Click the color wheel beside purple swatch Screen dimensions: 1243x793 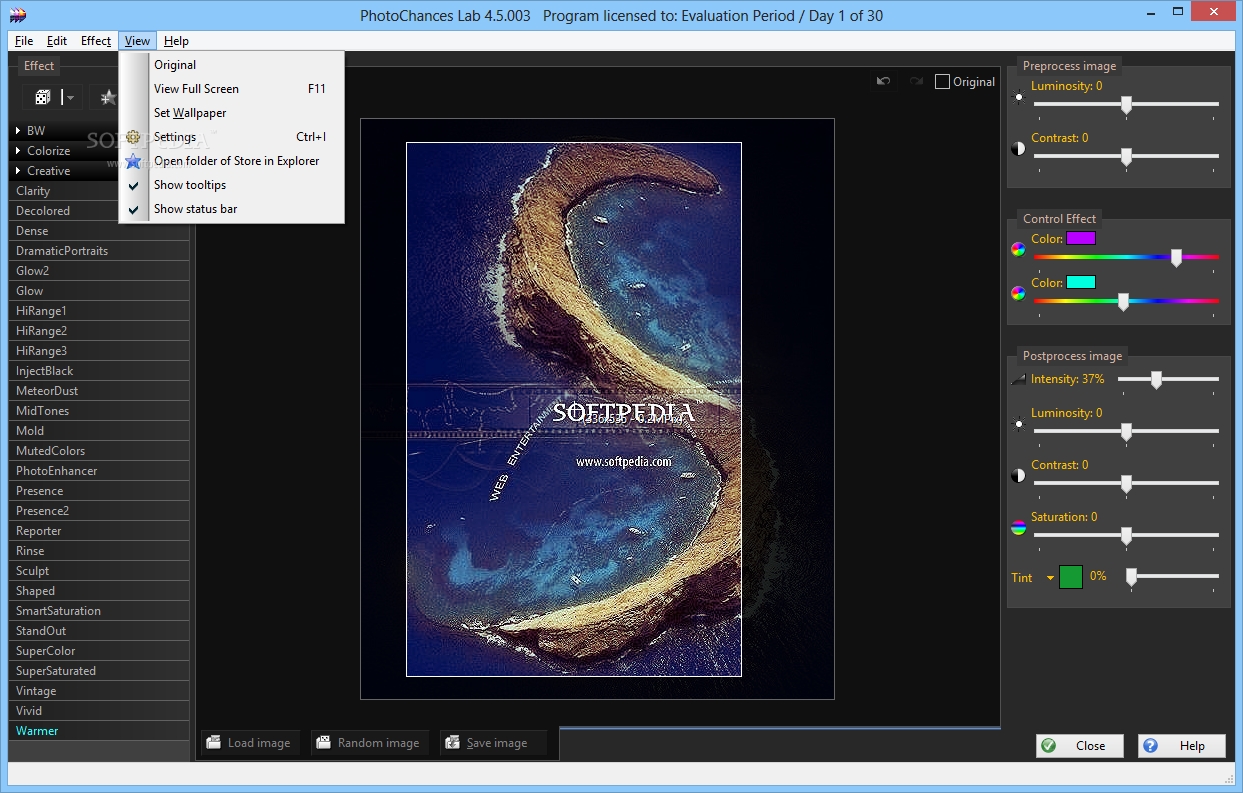tap(1018, 249)
